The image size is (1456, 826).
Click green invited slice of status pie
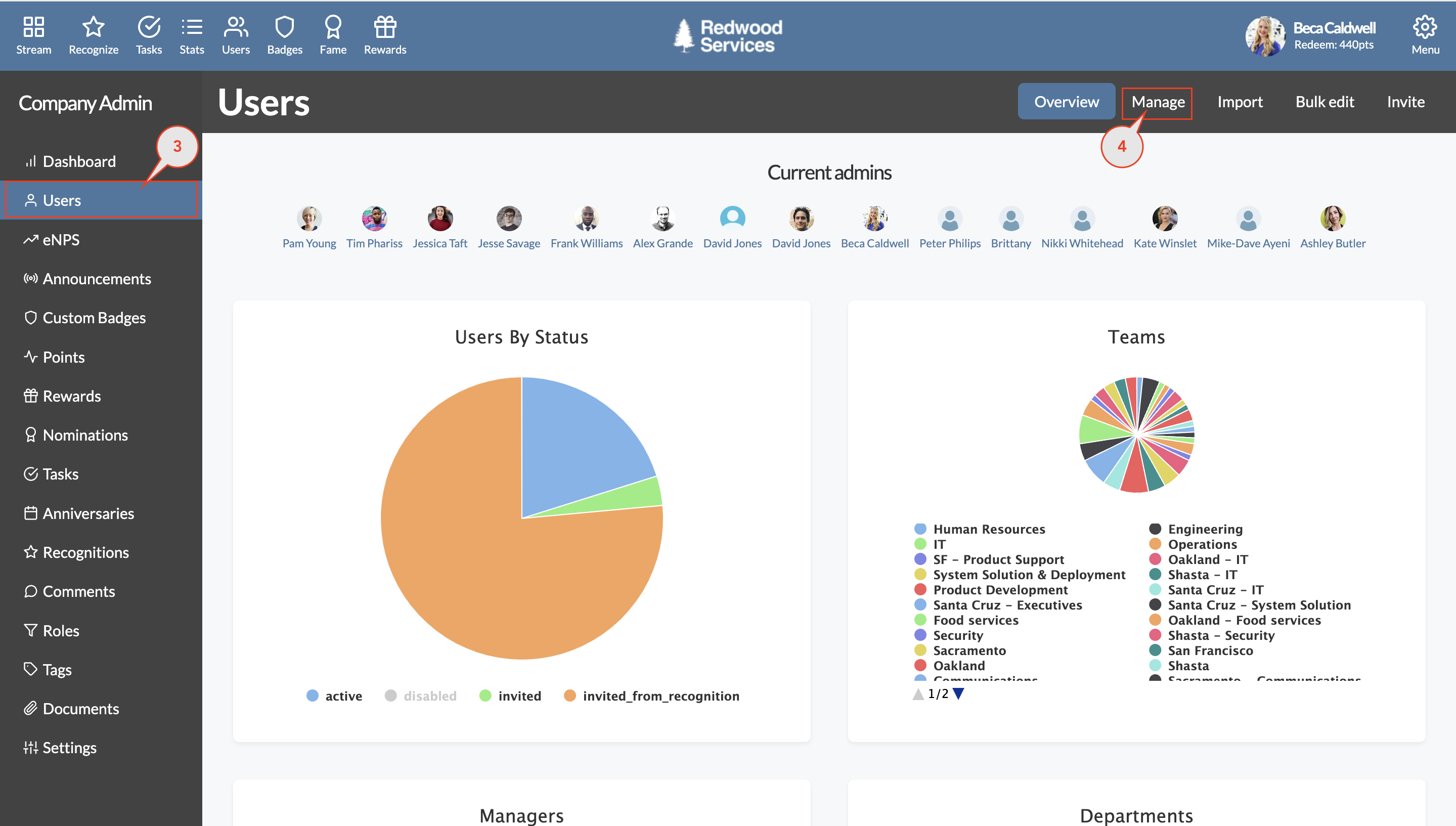point(630,497)
